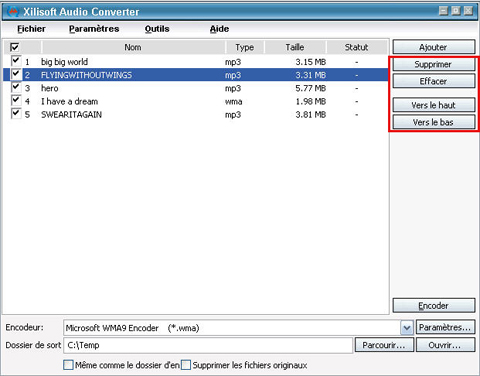Enable Même comme le dossier d'en checkbox

(68, 365)
